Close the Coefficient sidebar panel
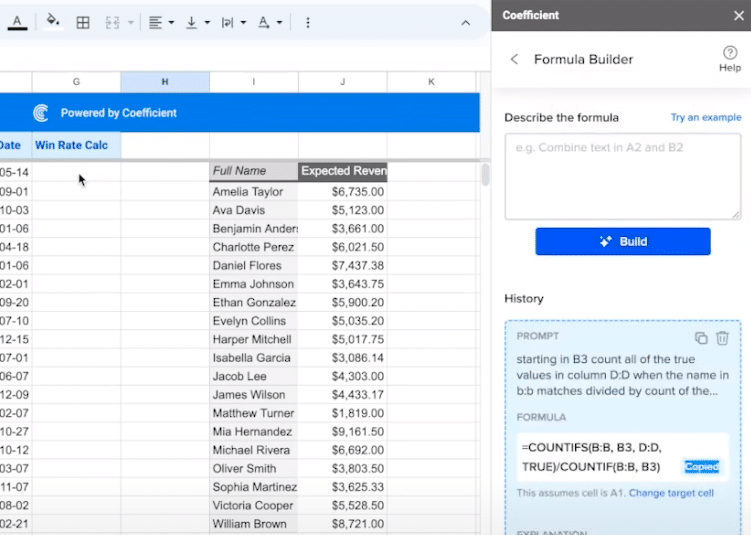This screenshot has width=751, height=535. pyautogui.click(x=738, y=15)
